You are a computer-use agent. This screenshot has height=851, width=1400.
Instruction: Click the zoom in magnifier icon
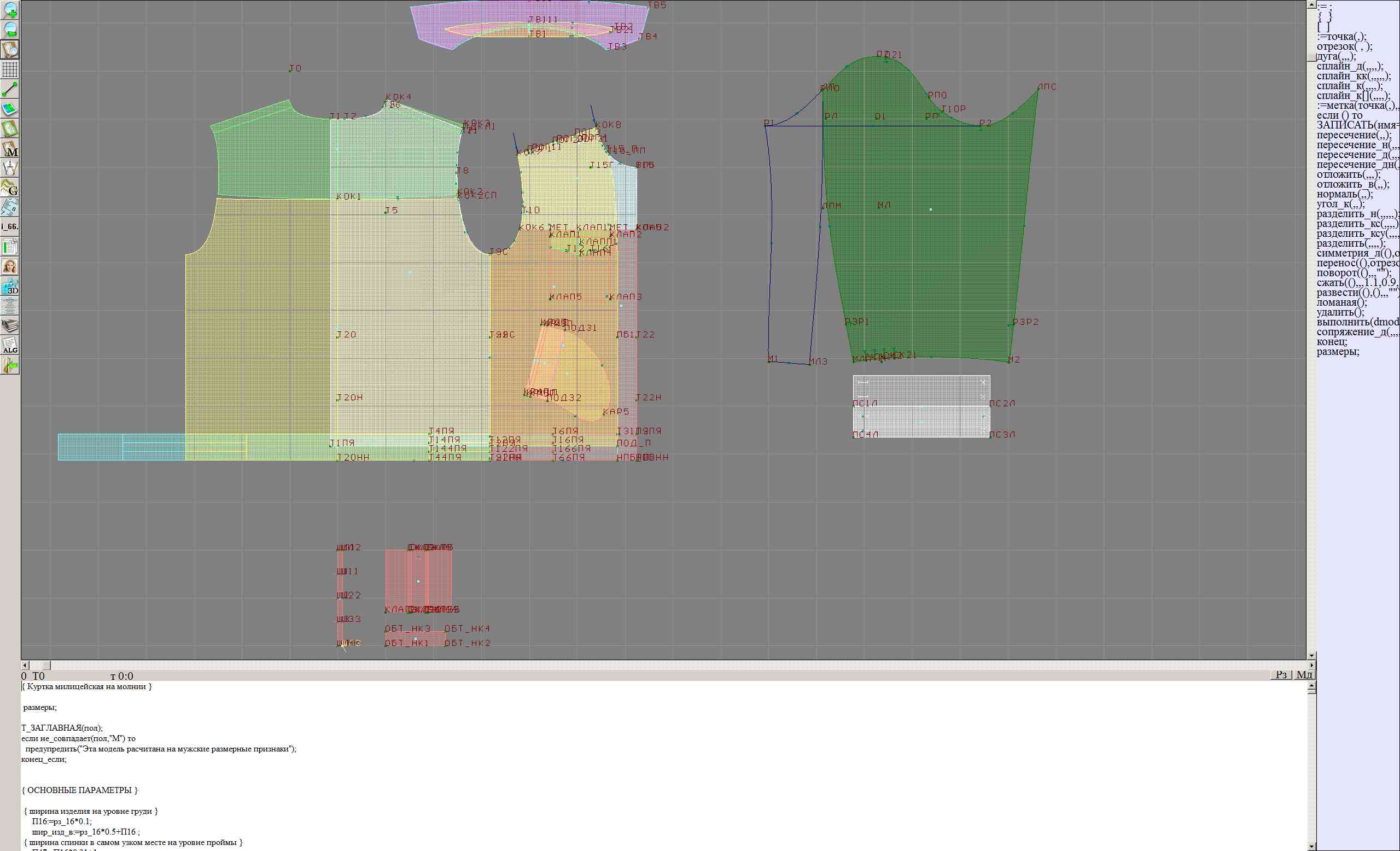click(x=10, y=10)
